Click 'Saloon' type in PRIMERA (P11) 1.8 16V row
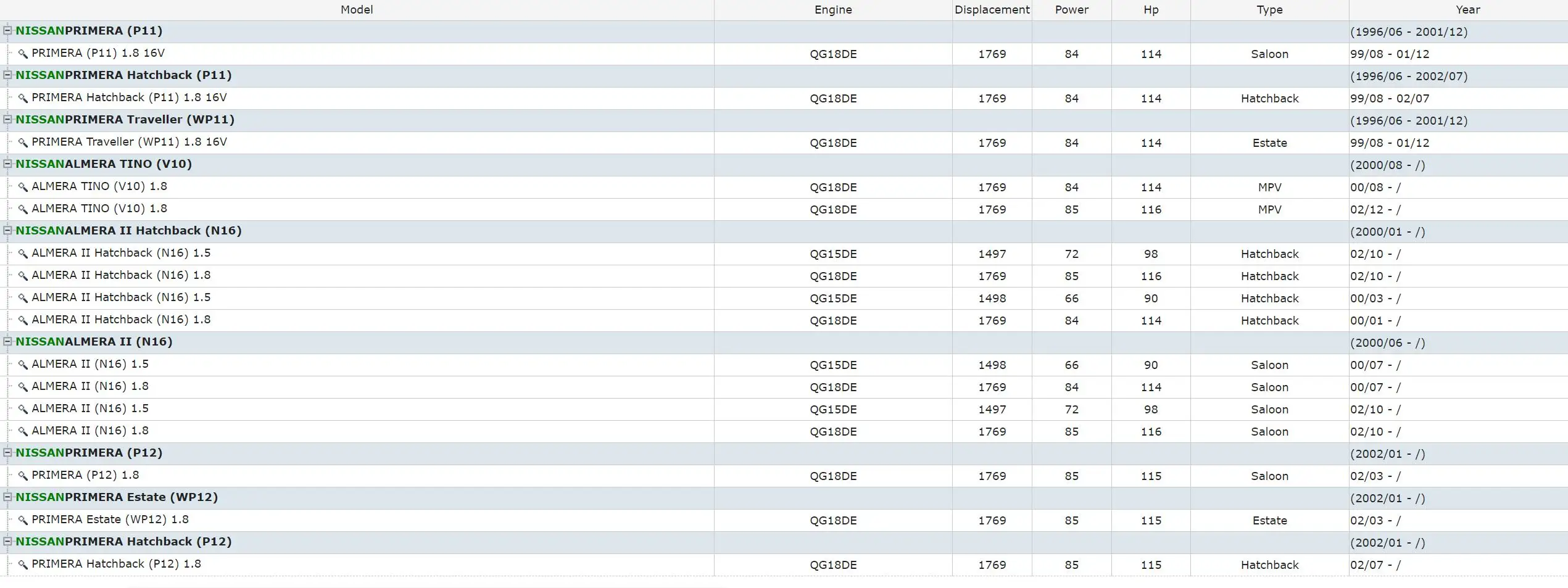 point(1269,54)
